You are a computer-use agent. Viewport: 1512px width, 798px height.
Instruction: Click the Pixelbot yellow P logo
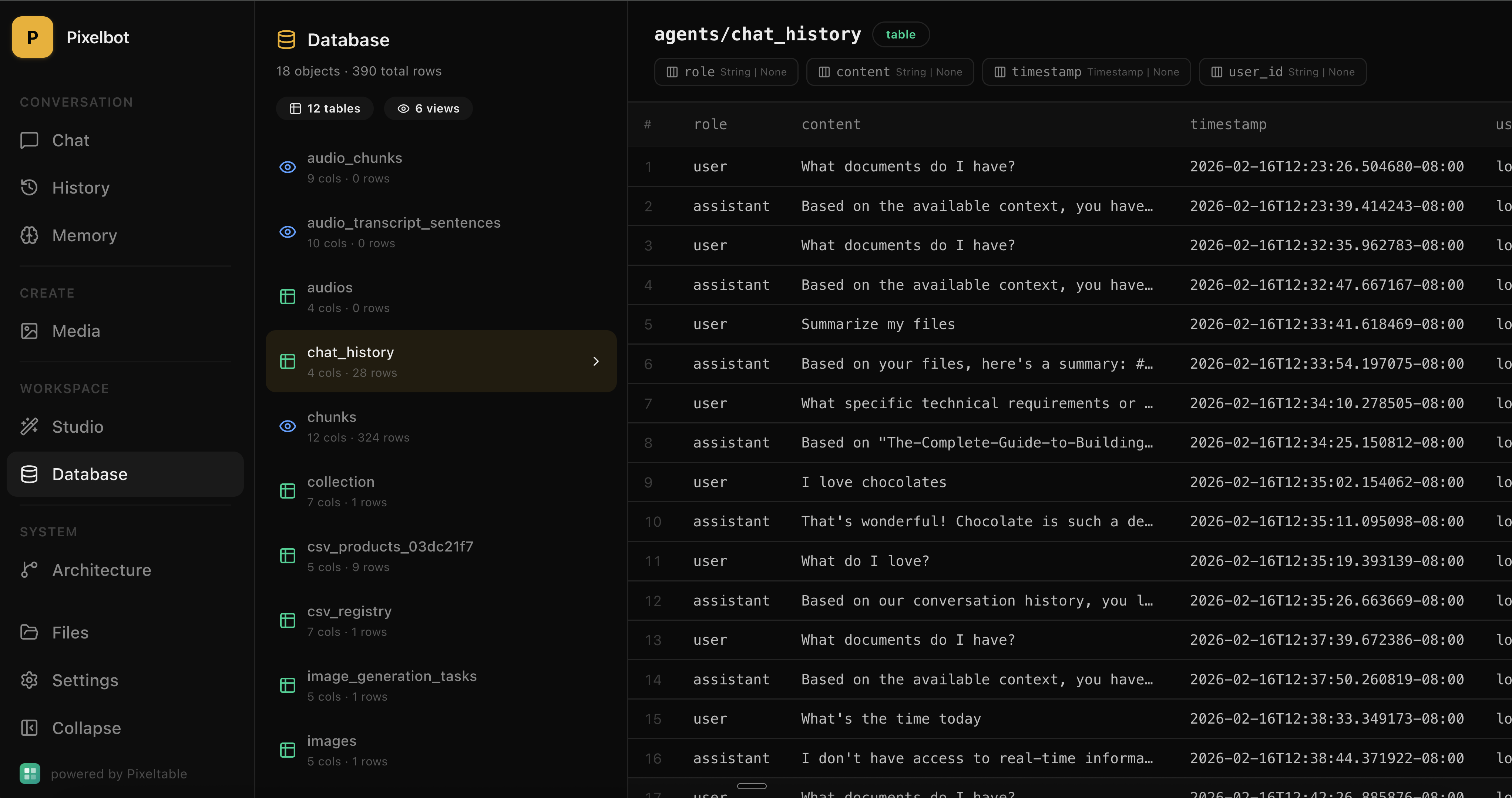pos(32,38)
